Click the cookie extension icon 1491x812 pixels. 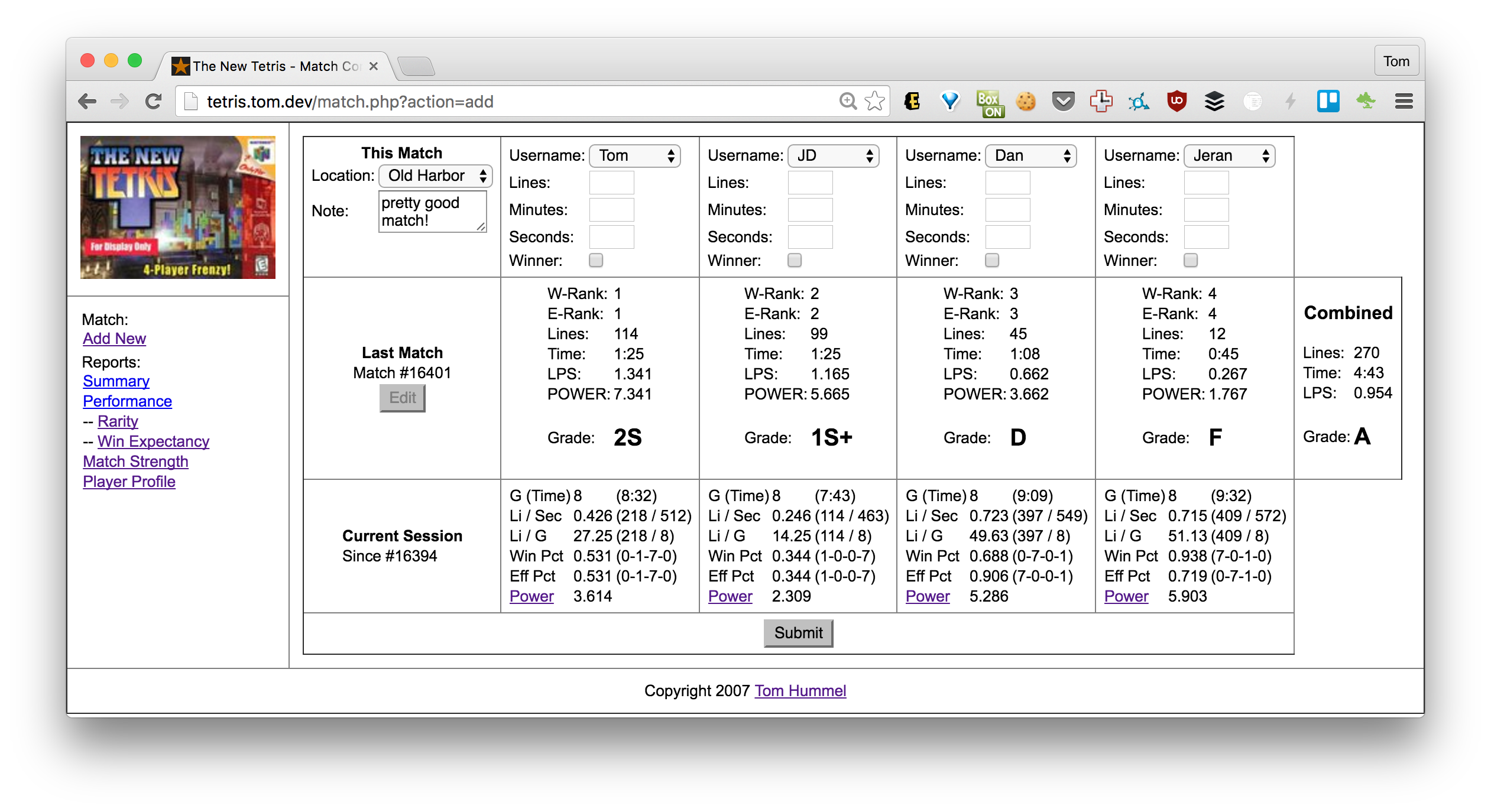(1026, 102)
